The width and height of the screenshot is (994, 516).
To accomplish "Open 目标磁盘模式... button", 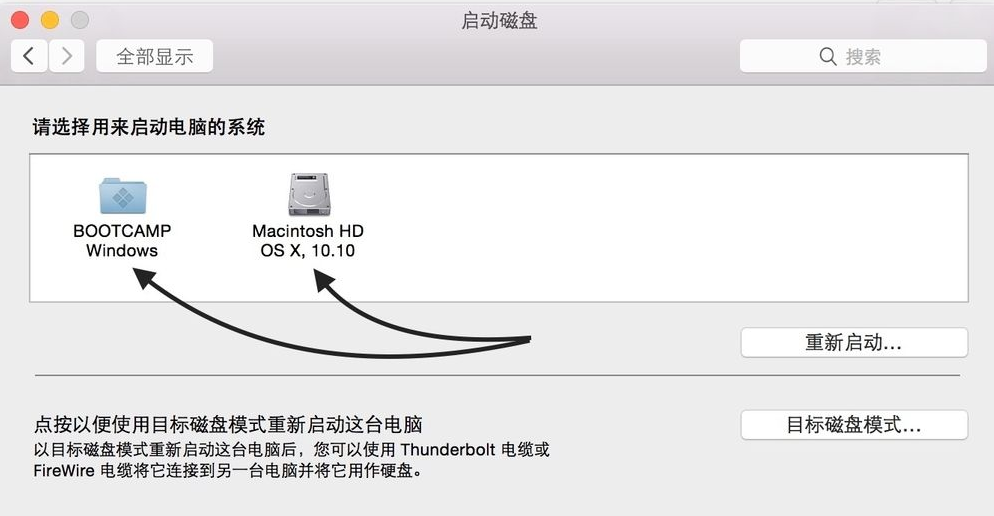I will [853, 424].
